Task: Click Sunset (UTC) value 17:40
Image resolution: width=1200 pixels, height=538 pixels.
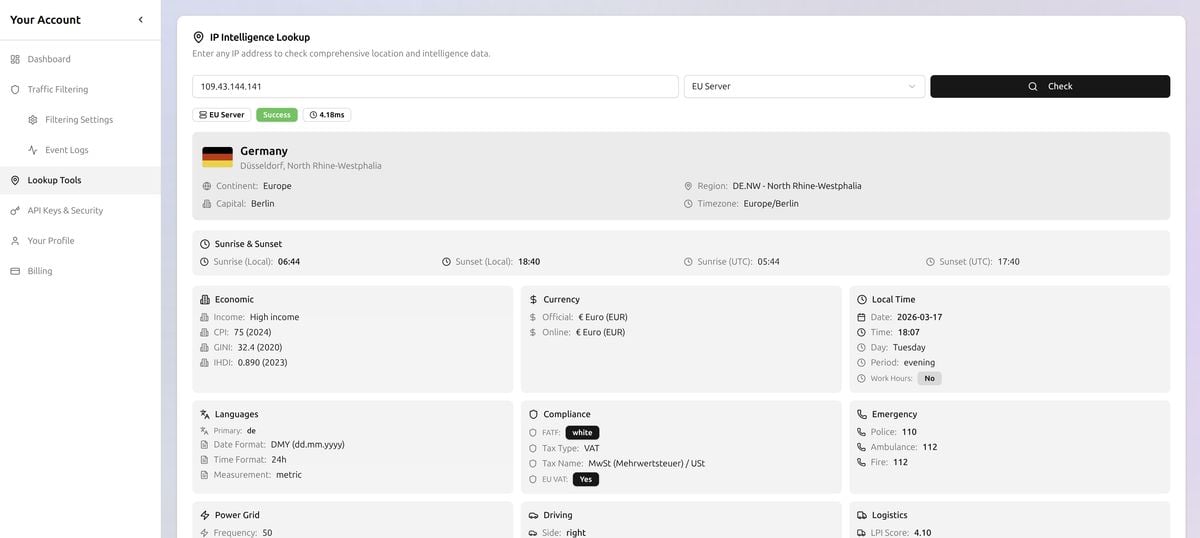Action: pos(1009,262)
